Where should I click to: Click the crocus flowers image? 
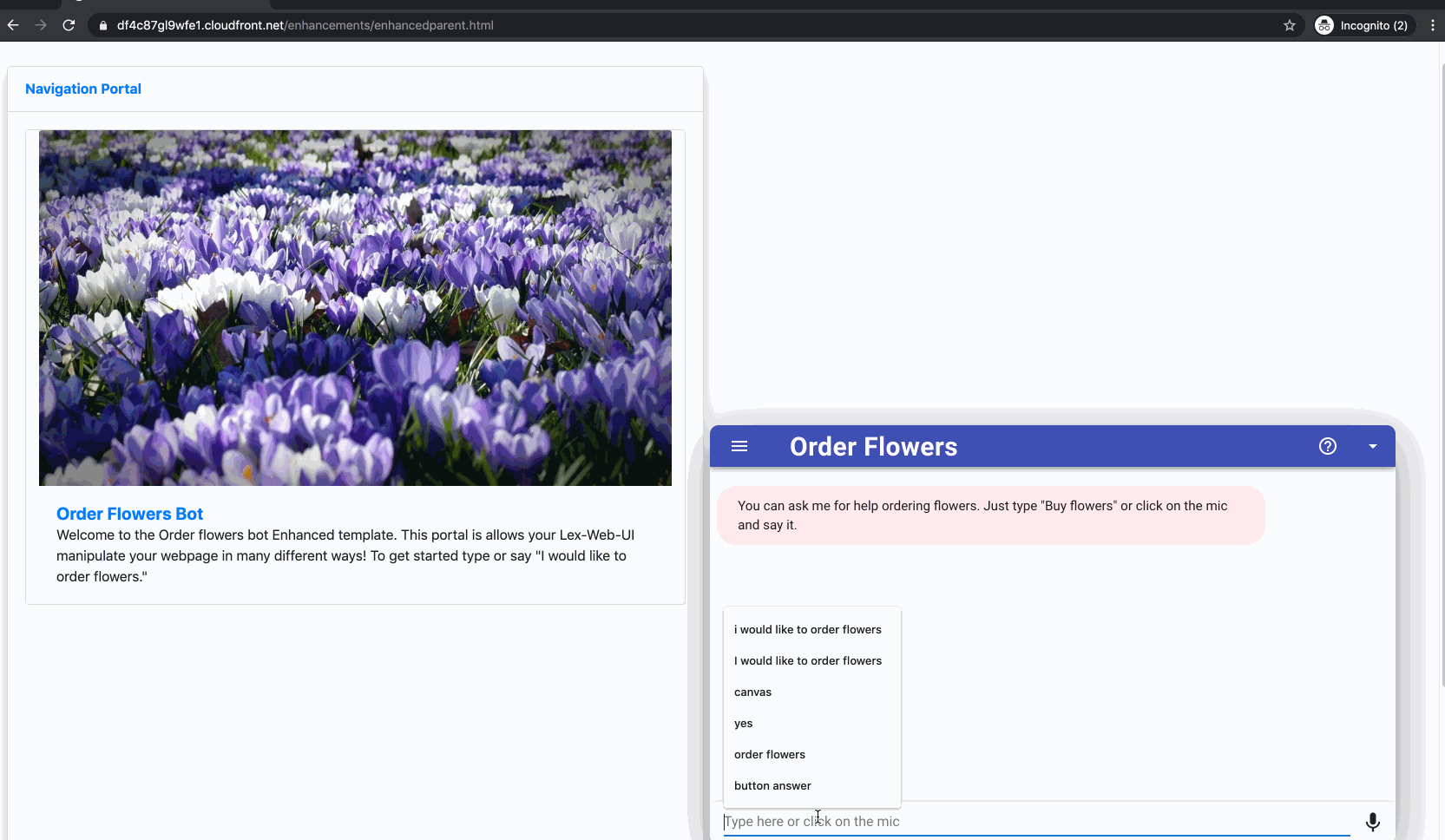(x=355, y=308)
